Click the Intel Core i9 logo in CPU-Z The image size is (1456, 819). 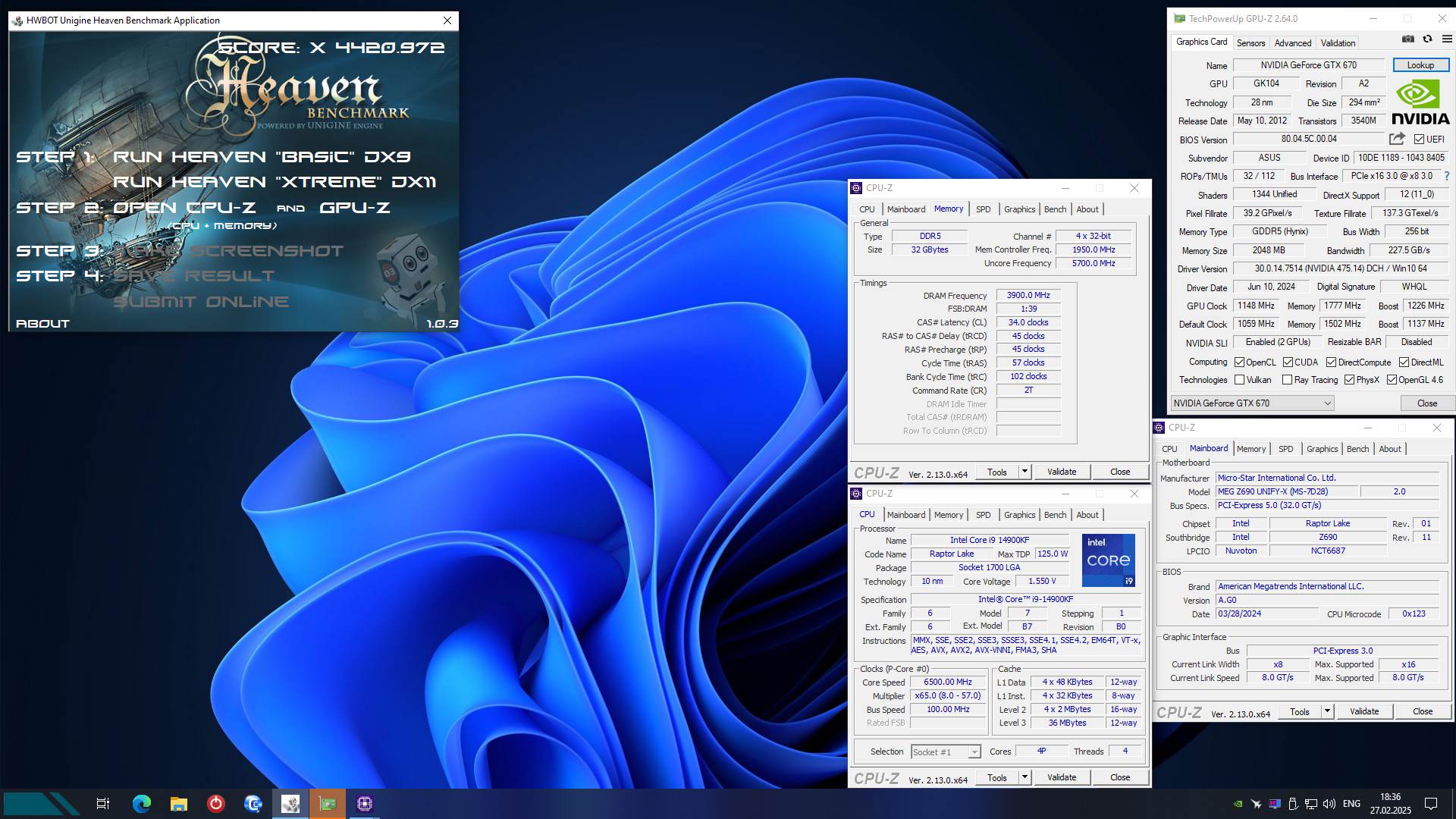(x=1109, y=560)
